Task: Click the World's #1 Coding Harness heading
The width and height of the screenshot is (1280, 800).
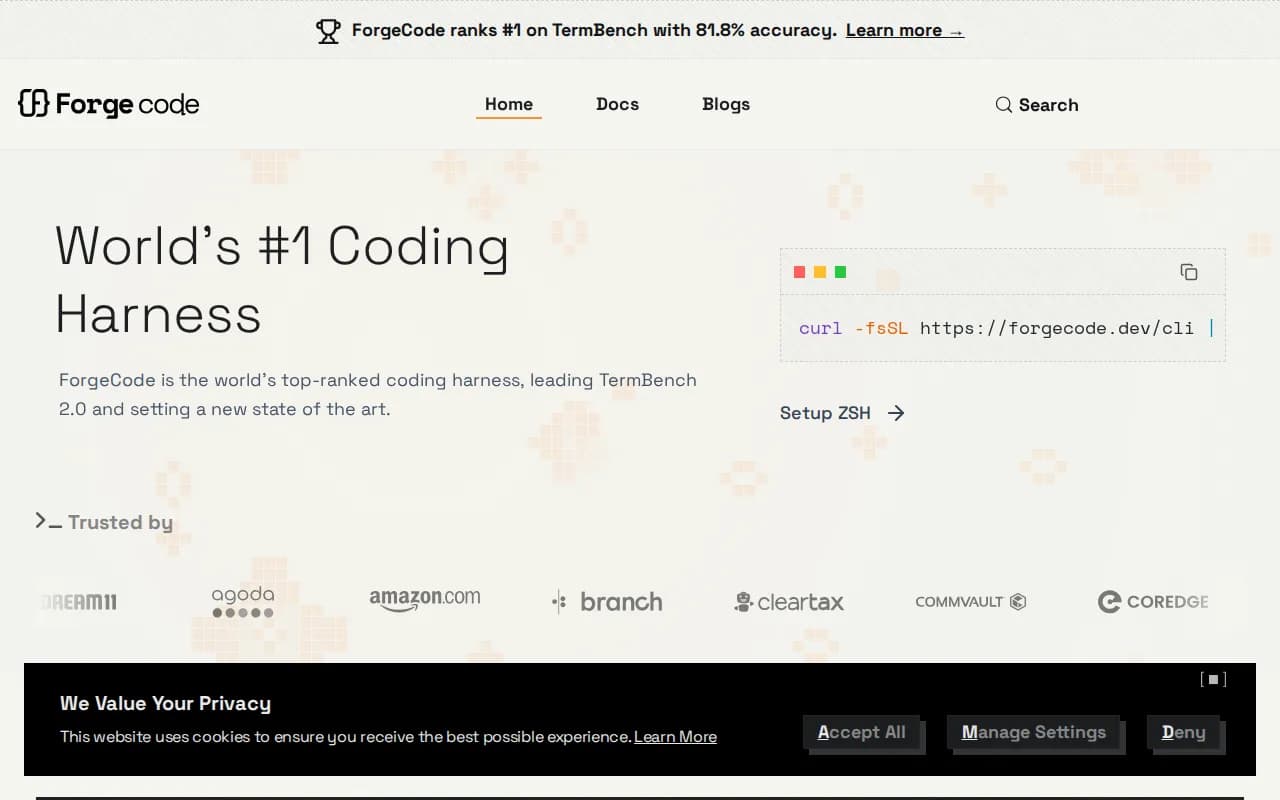Action: pos(282,280)
